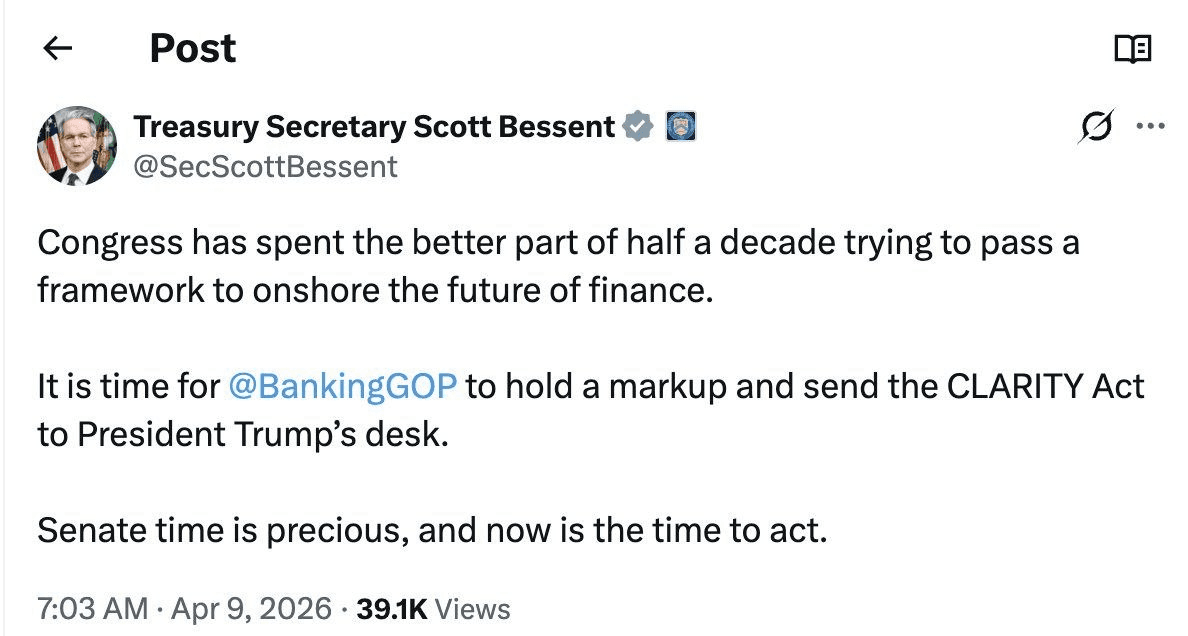Open Scott Bessent's profile avatar
The height and width of the screenshot is (636, 1188).
coord(77,146)
